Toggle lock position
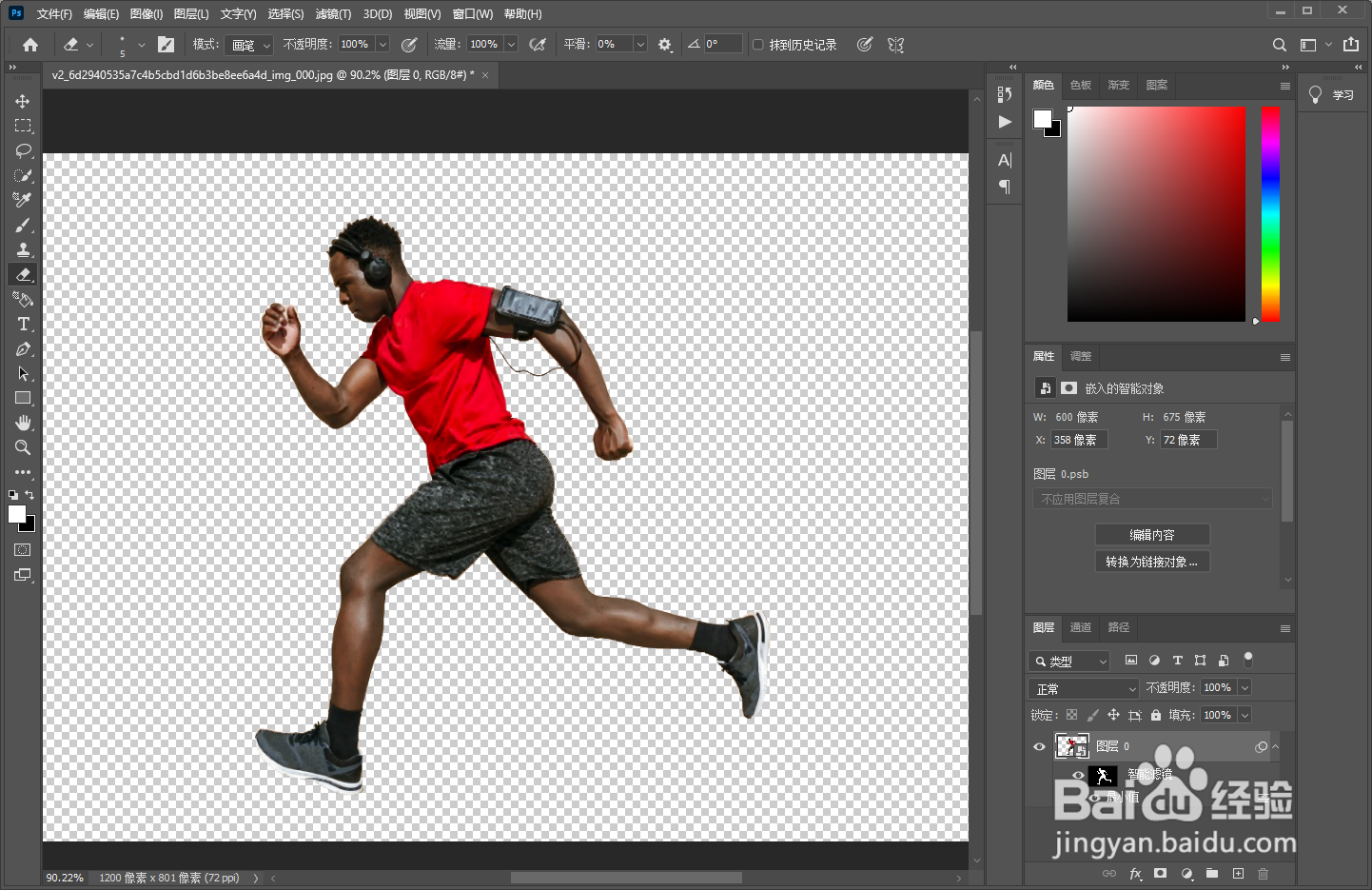The image size is (1372, 890). tap(1113, 715)
